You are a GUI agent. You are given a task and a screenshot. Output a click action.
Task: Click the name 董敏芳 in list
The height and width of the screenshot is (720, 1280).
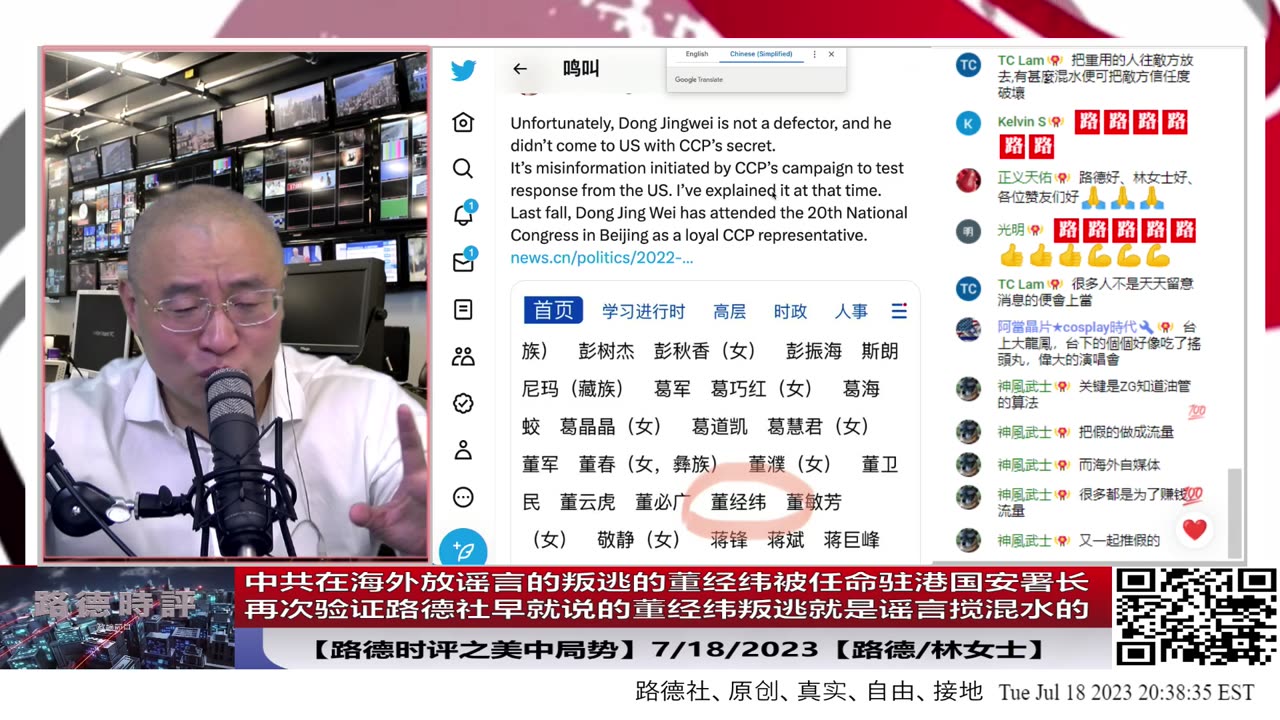click(814, 502)
